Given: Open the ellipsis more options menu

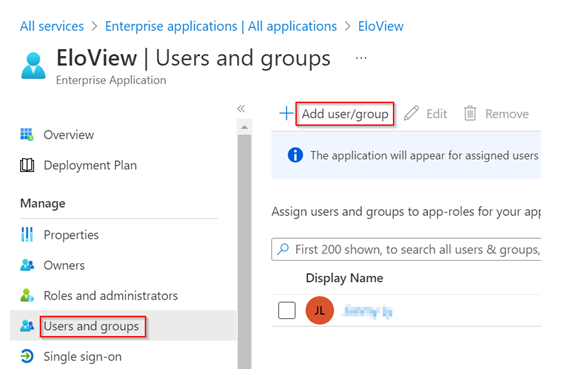Looking at the screenshot, I should click(361, 58).
